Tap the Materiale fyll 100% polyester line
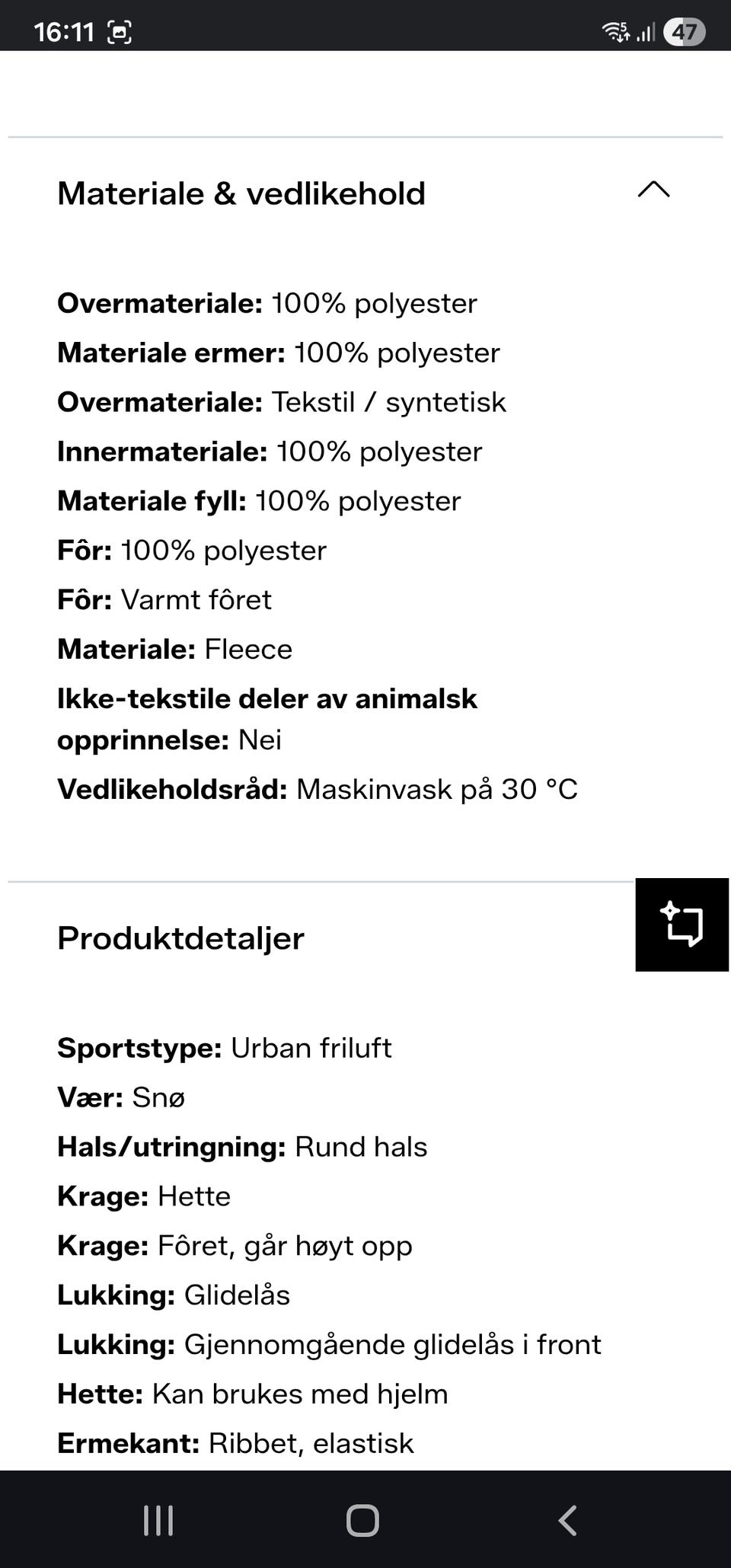 tap(259, 501)
